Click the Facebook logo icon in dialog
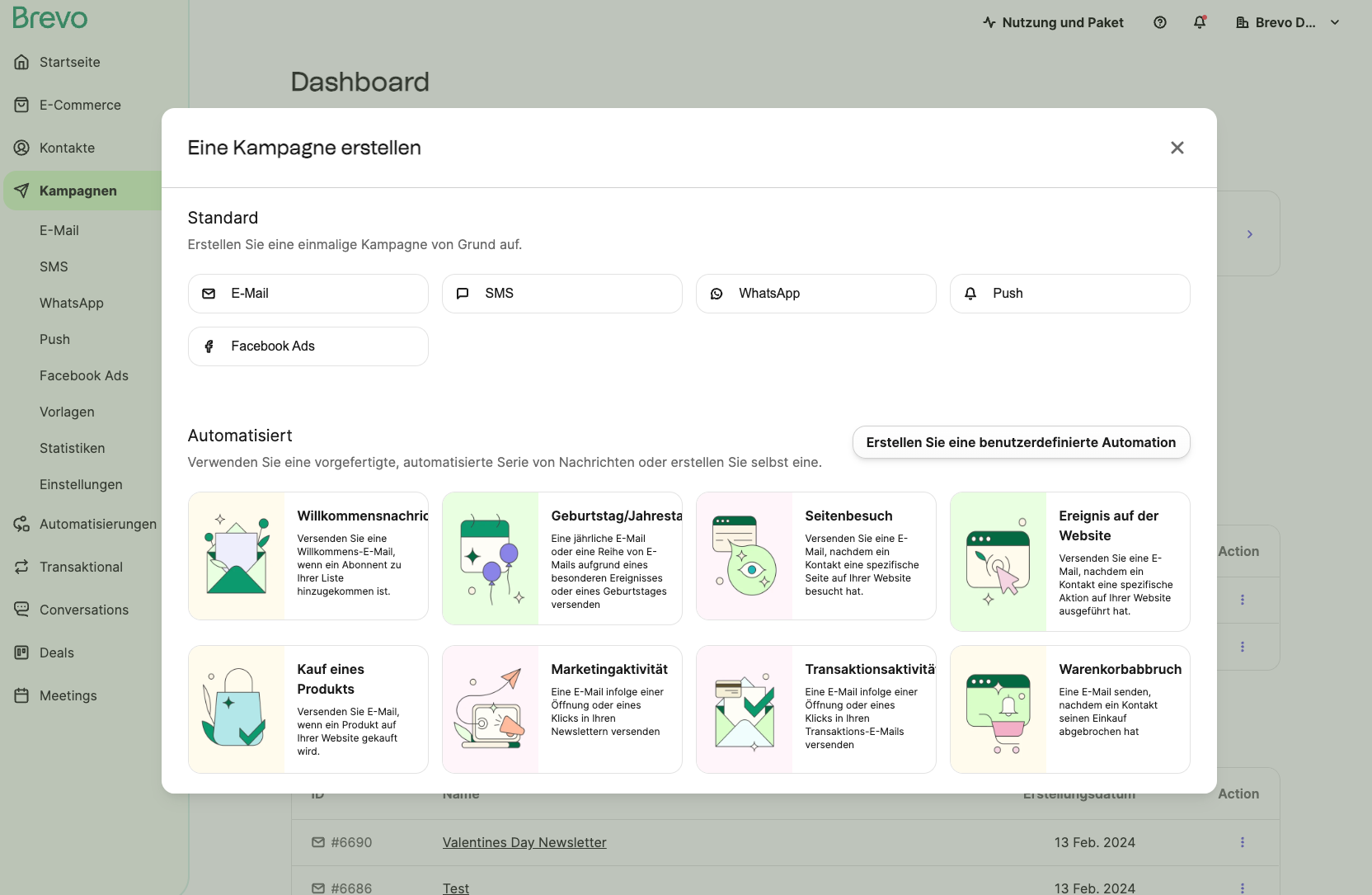The width and height of the screenshot is (1372, 895). point(209,346)
